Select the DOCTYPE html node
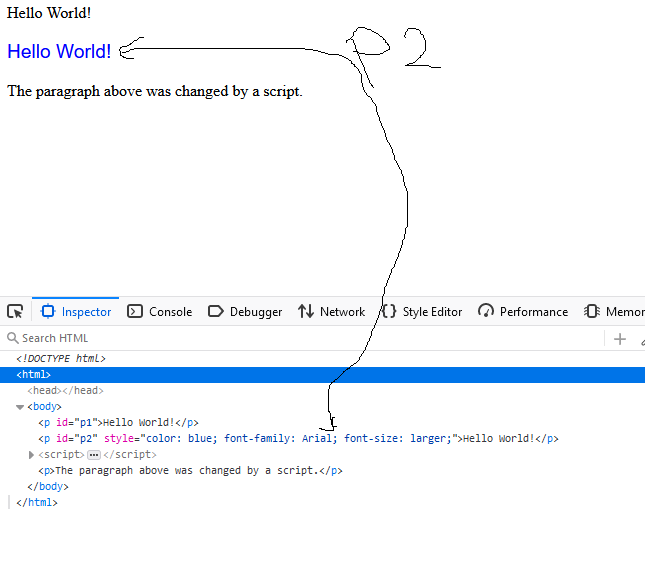The image size is (645, 580). (61, 359)
